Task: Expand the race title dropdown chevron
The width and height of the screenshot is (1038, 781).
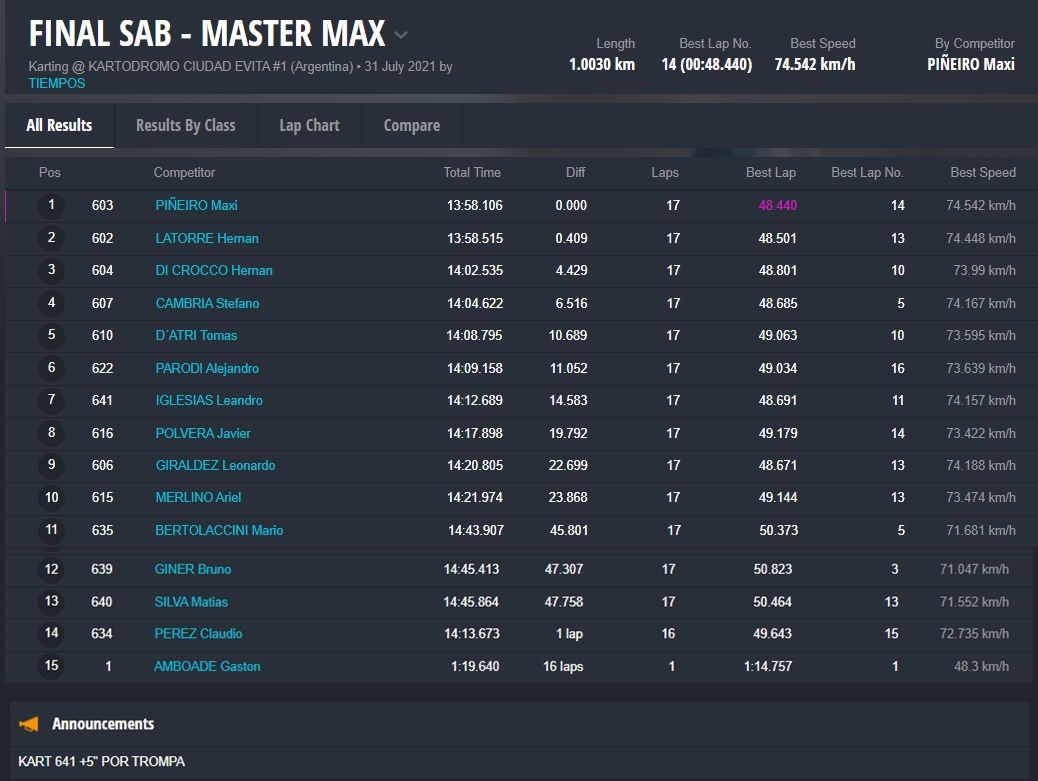Action: tap(401, 35)
